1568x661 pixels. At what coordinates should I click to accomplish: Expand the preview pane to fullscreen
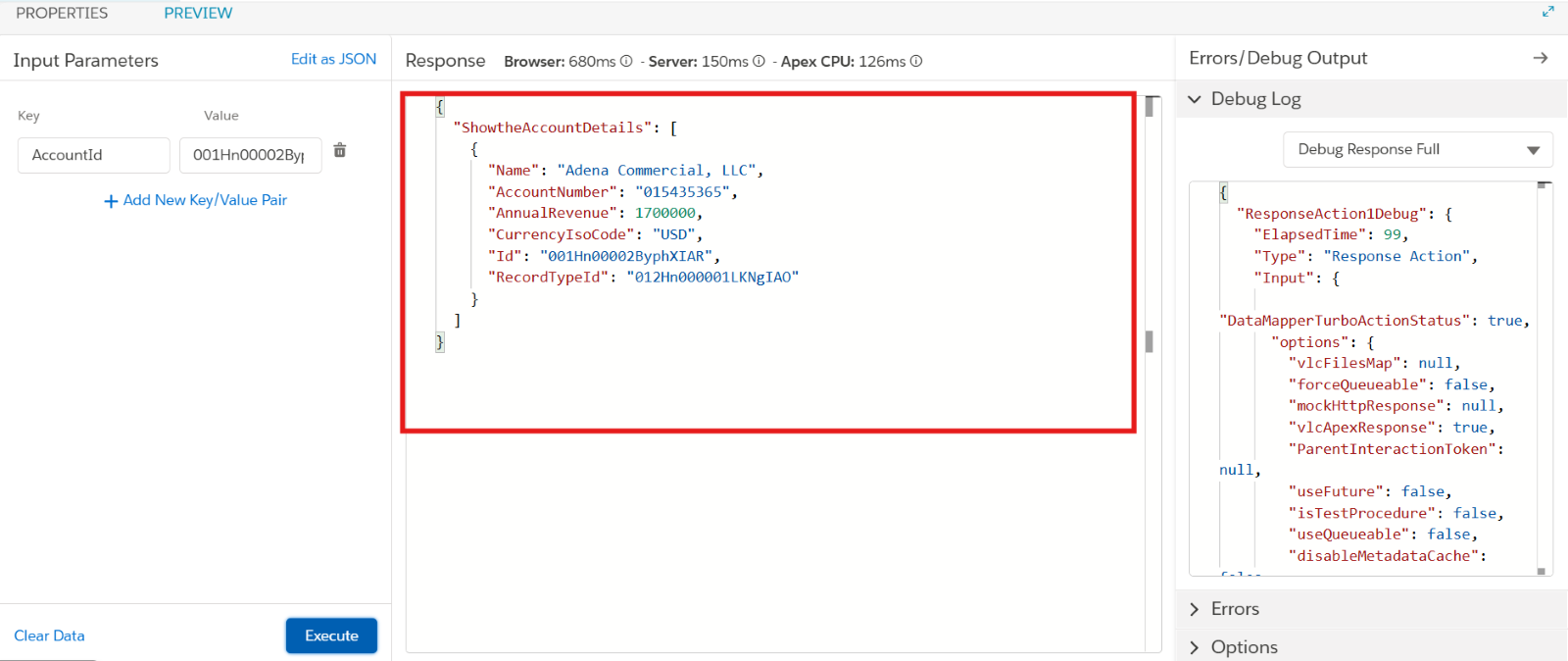(1548, 12)
